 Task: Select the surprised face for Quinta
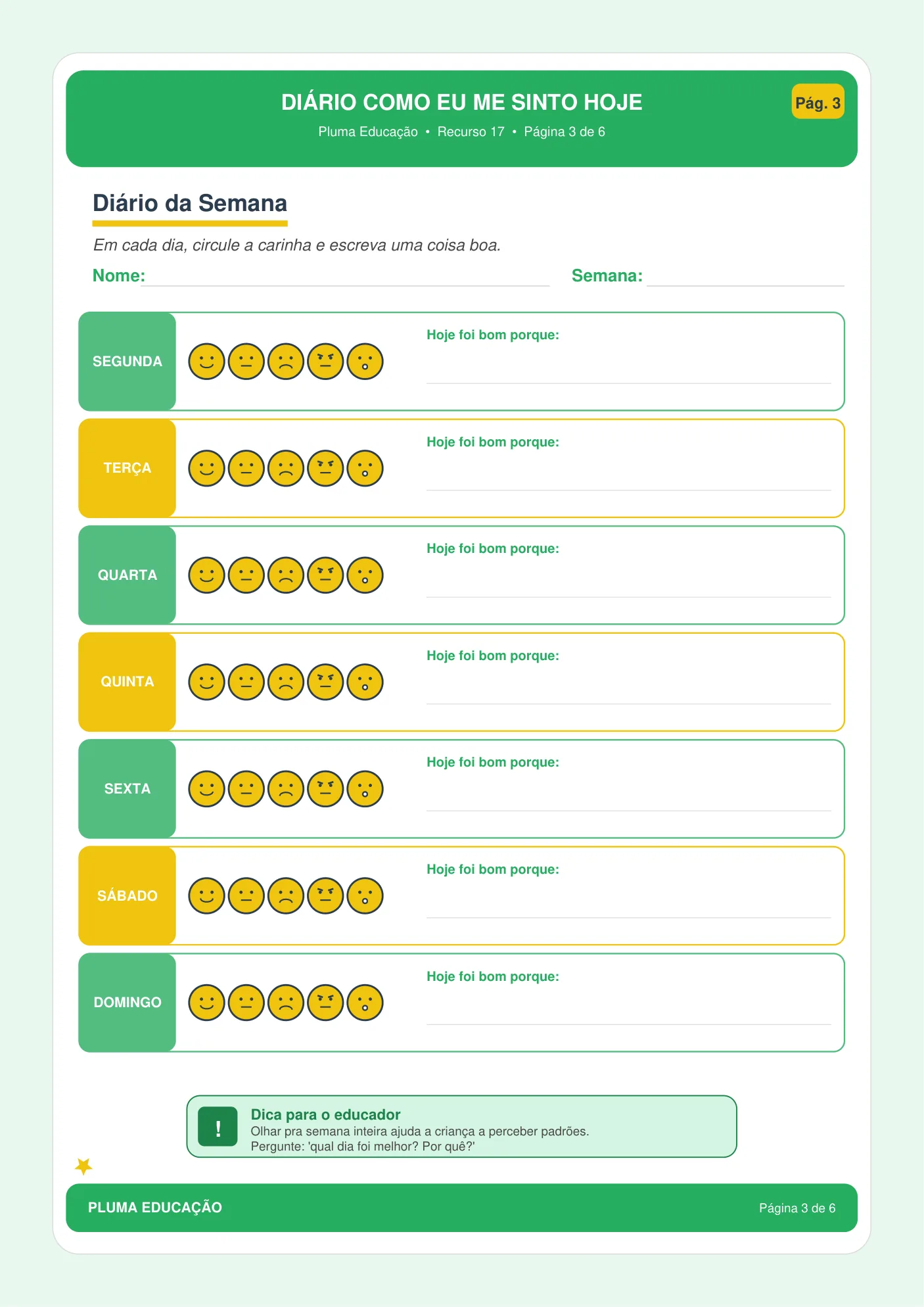365,682
